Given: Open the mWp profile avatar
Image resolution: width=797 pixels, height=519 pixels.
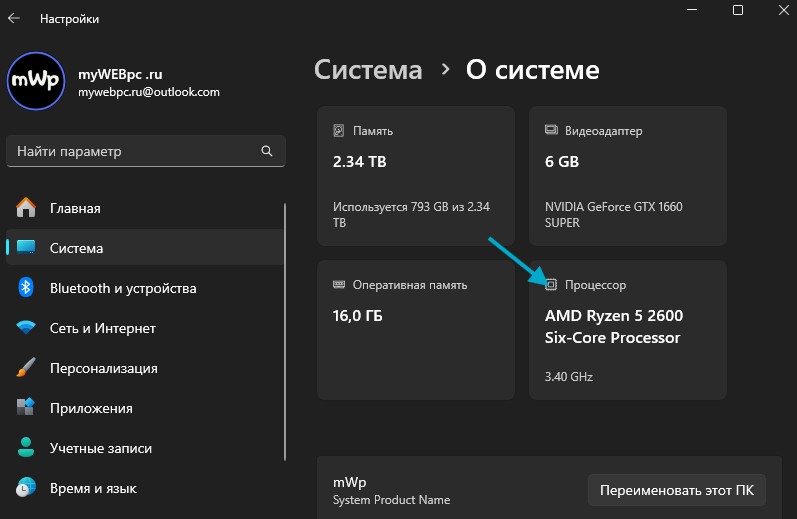Looking at the screenshot, I should click(x=36, y=81).
